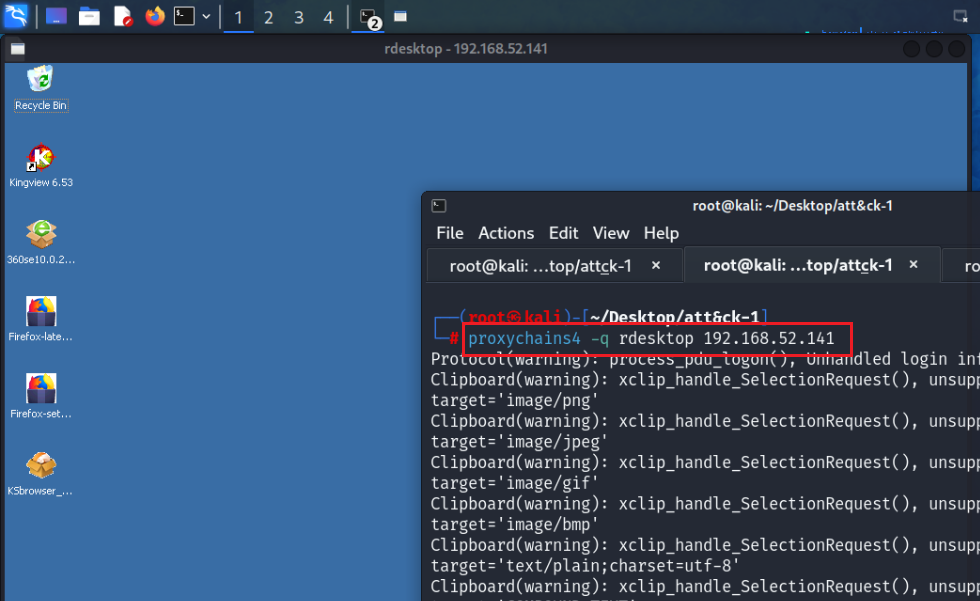
Task: Close the active terminal tab
Action: (x=914, y=265)
